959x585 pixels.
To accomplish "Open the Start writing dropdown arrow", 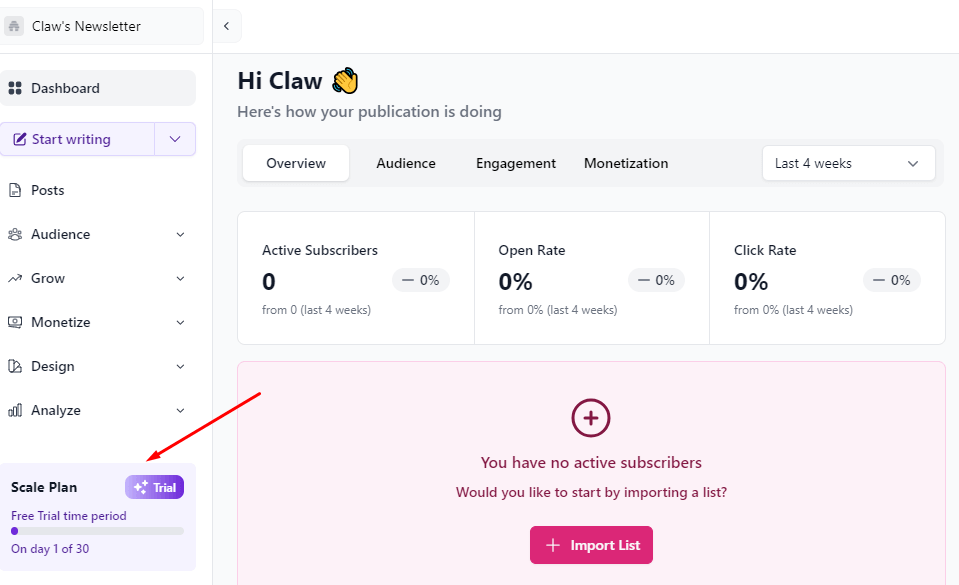I will pos(175,139).
